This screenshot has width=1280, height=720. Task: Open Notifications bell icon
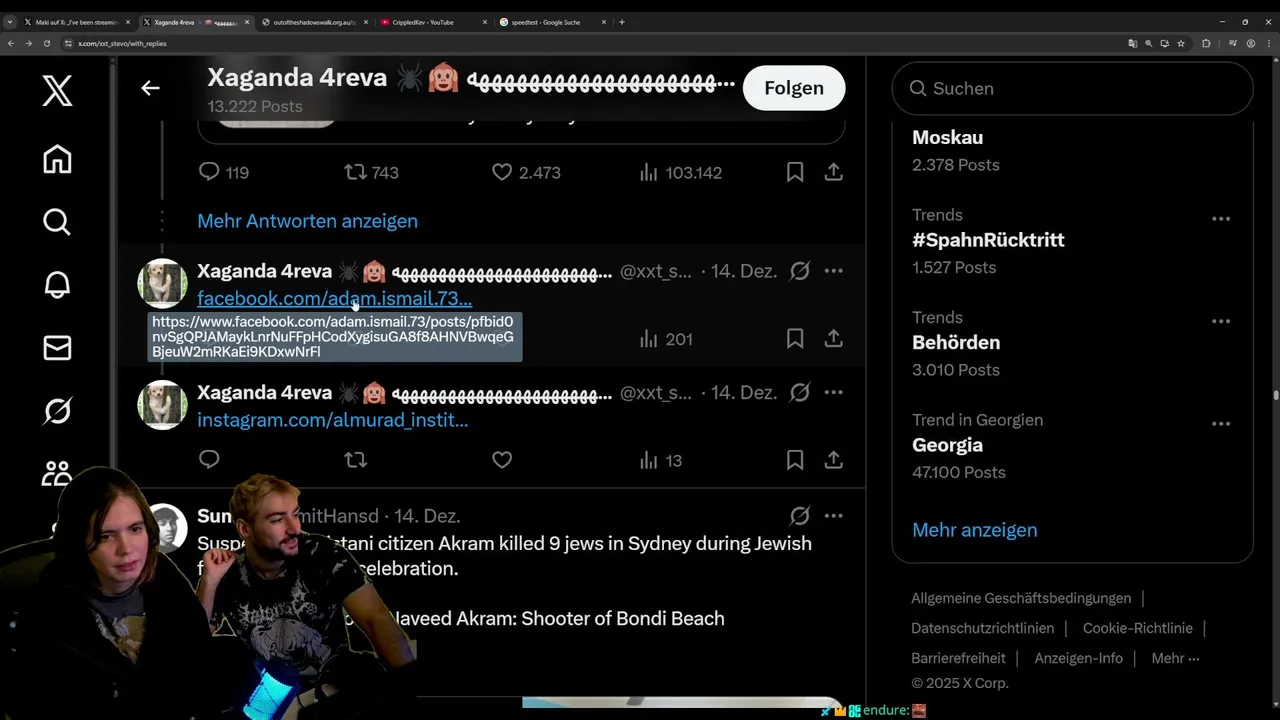pos(57,285)
